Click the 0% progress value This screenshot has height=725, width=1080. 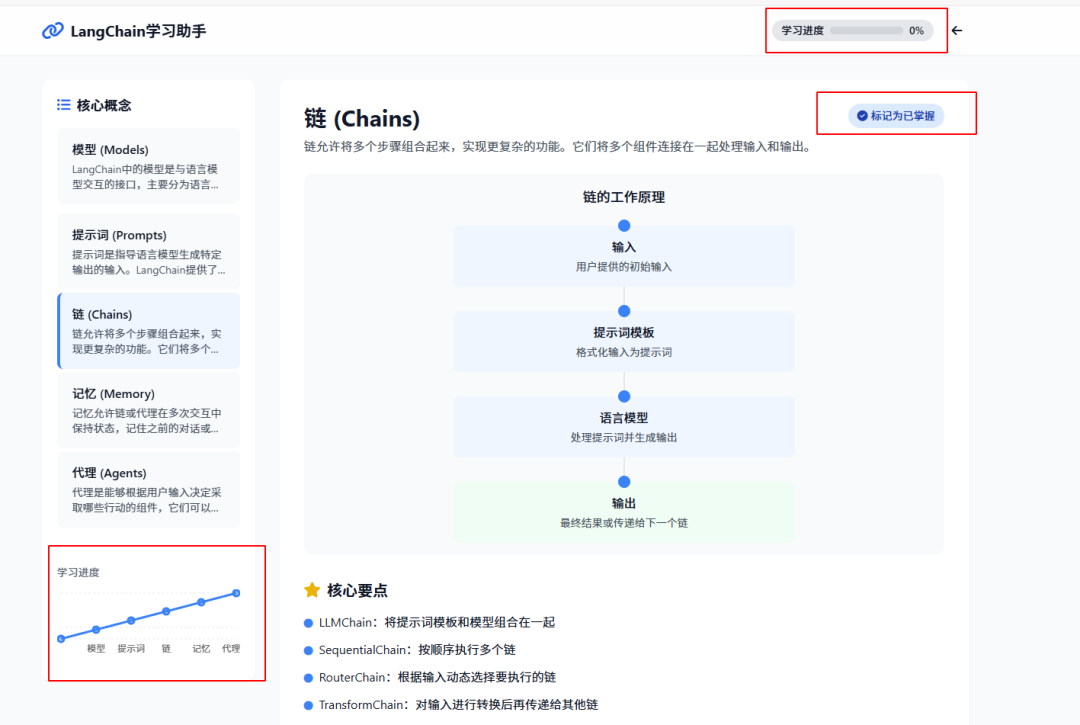tap(916, 30)
